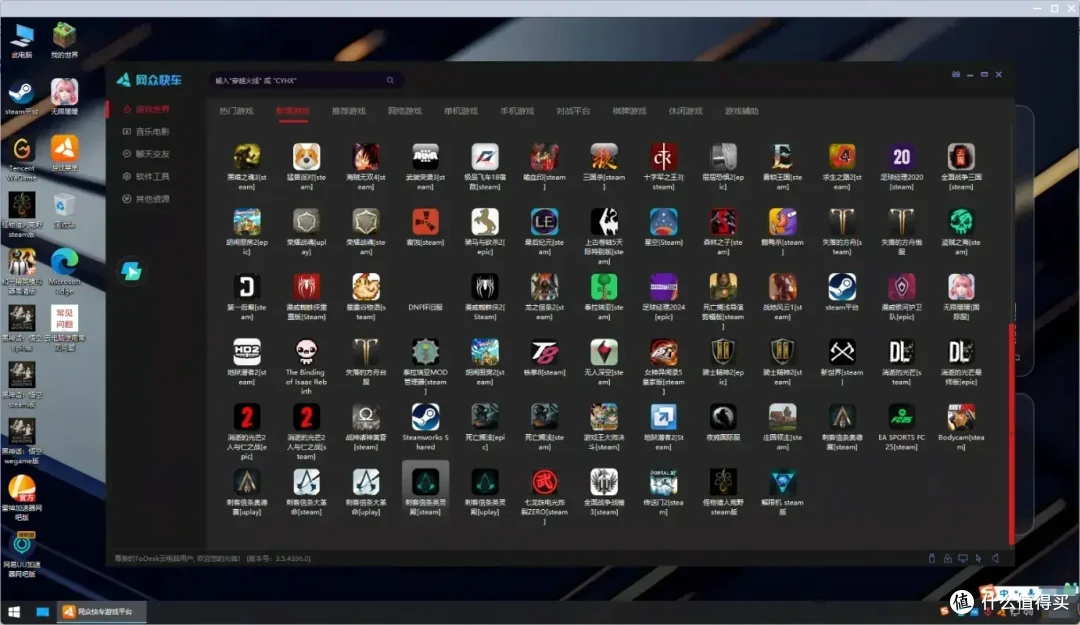The width and height of the screenshot is (1080, 625).
Task: Open the Windows Start button
Action: (14, 612)
